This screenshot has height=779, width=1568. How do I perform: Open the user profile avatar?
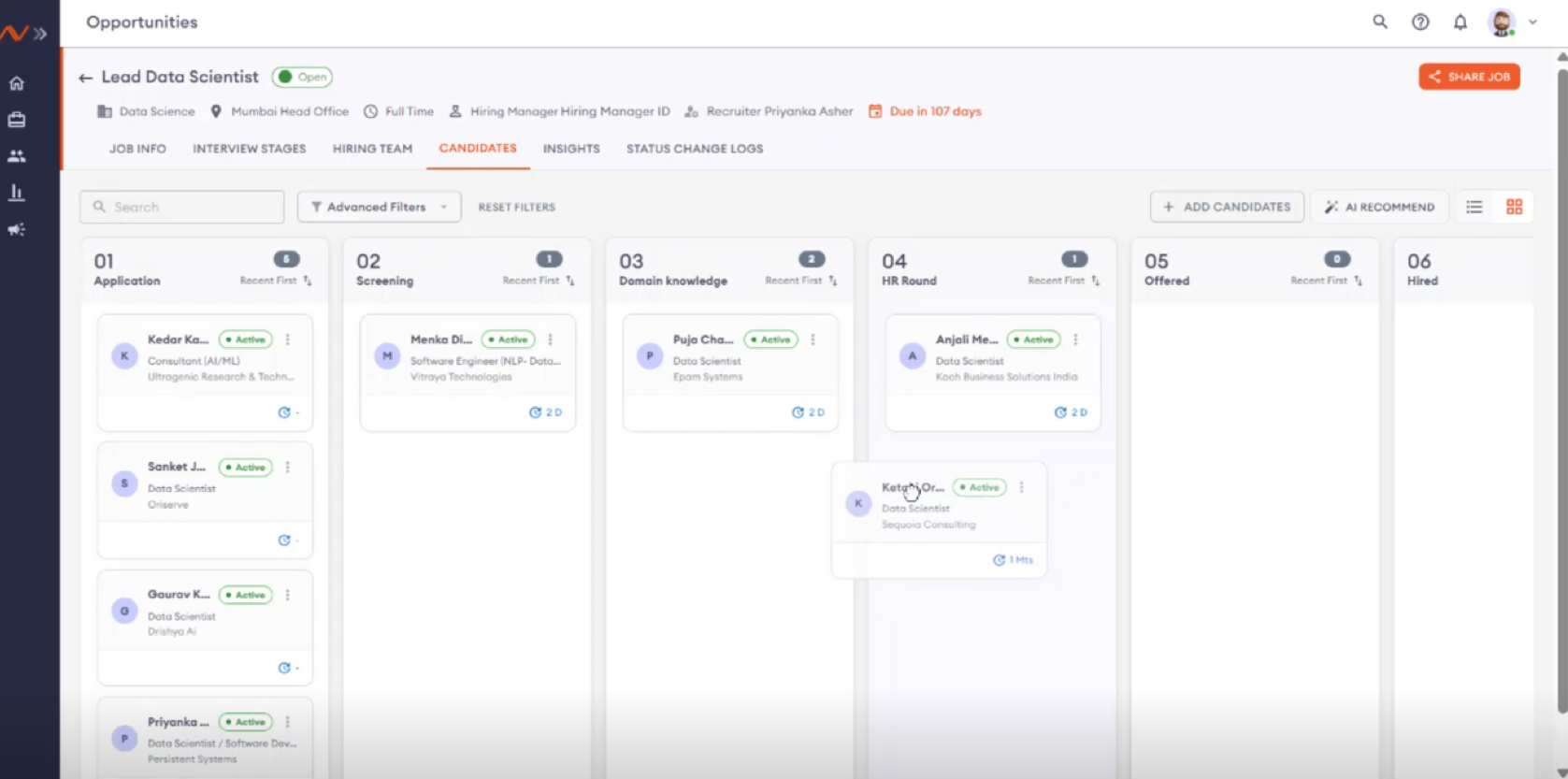click(1502, 22)
